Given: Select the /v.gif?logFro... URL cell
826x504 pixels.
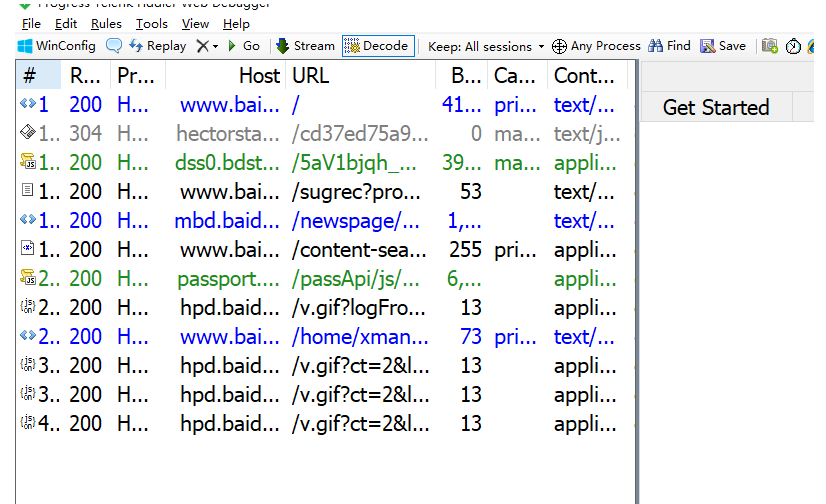Looking at the screenshot, I should (x=359, y=308).
